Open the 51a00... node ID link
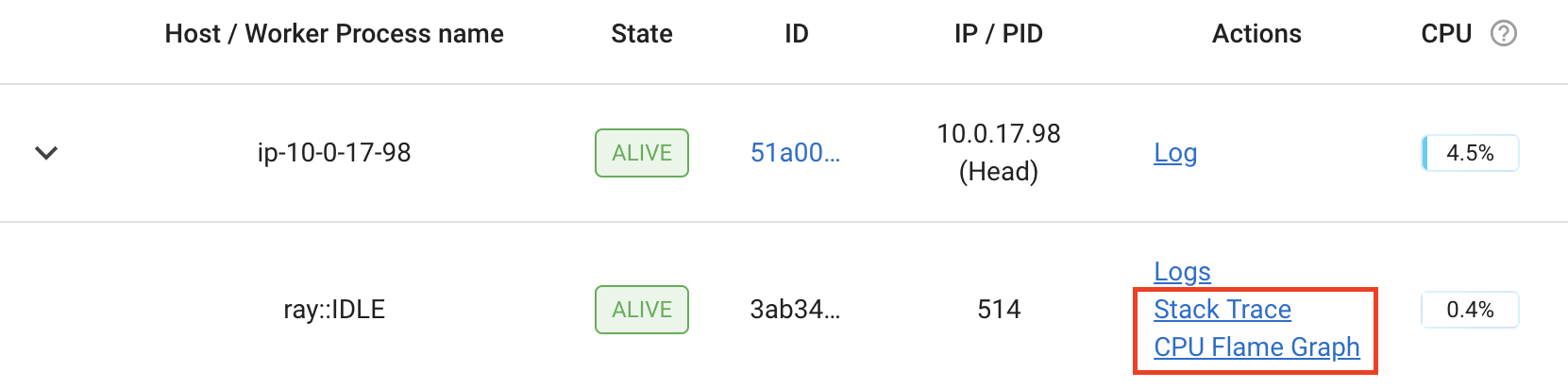Screen dimensions: 1568x389 click(795, 153)
